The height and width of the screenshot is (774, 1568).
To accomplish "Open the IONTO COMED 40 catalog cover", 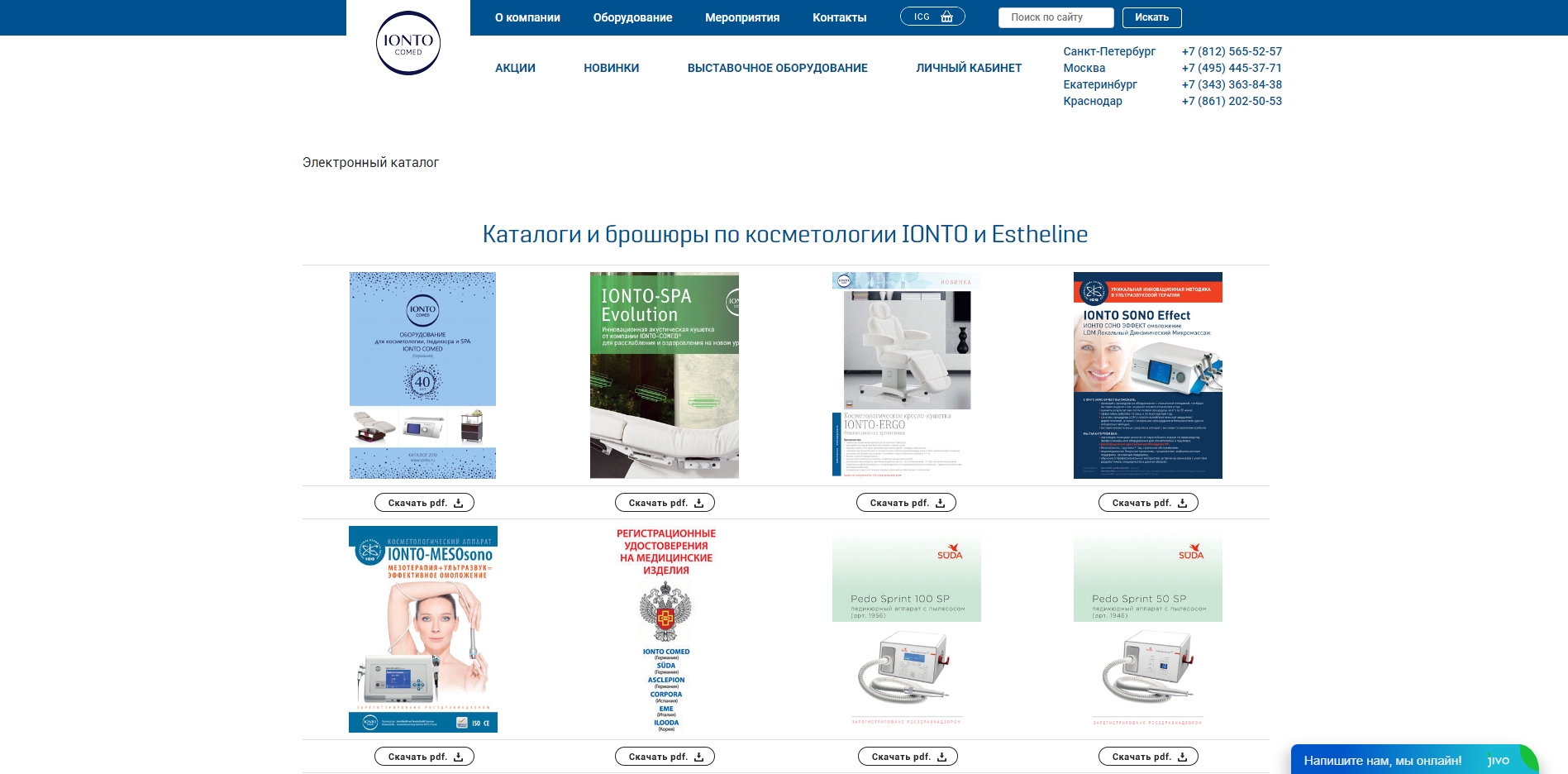I will click(x=422, y=375).
